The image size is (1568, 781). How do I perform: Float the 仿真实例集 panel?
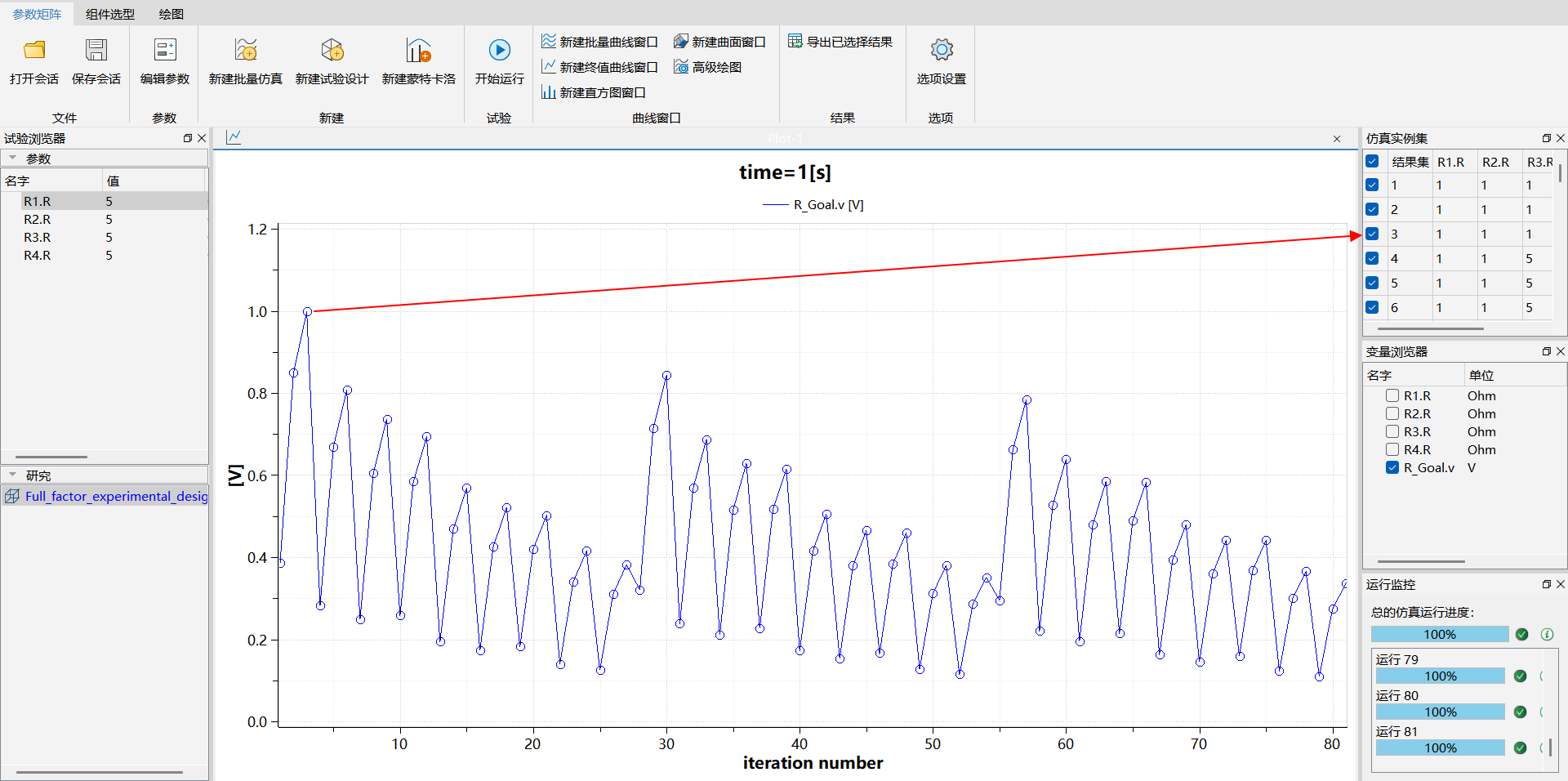[x=1546, y=138]
